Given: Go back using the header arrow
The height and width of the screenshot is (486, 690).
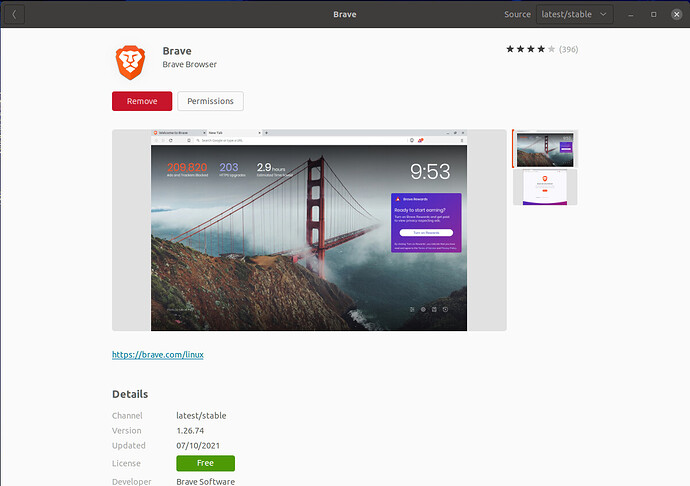Looking at the screenshot, I should point(15,15).
